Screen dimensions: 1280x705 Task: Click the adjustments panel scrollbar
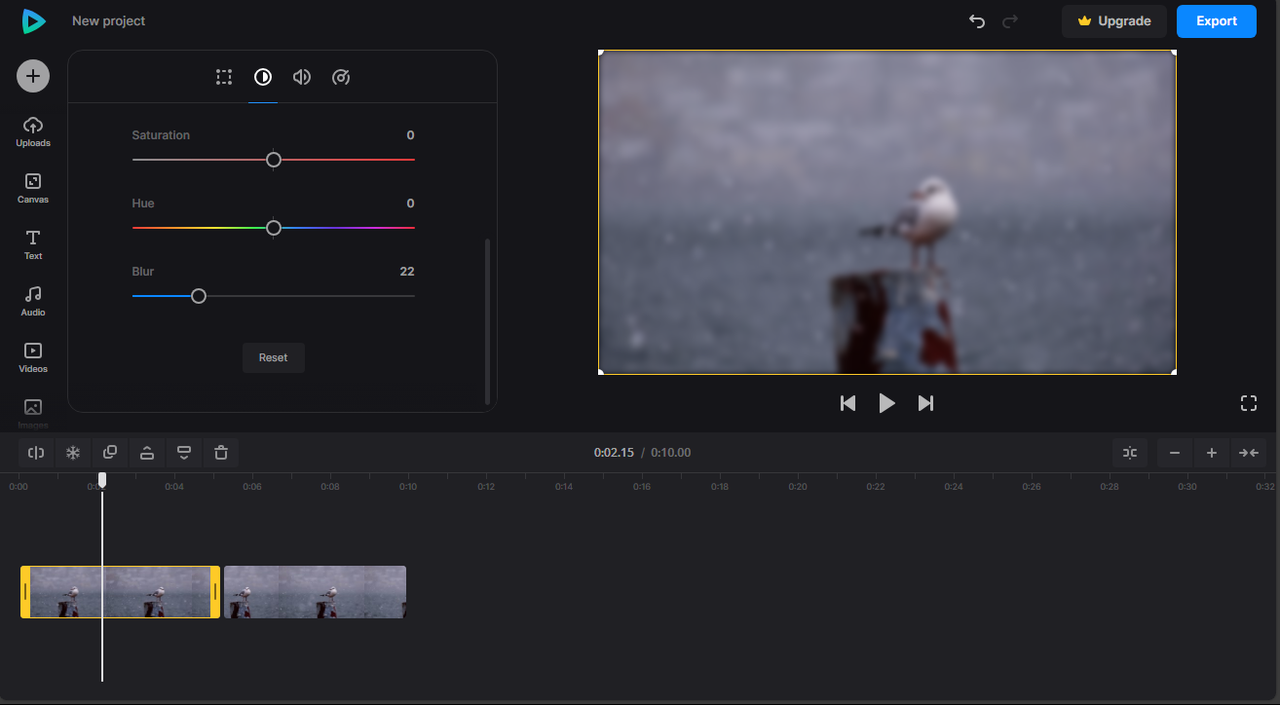487,321
